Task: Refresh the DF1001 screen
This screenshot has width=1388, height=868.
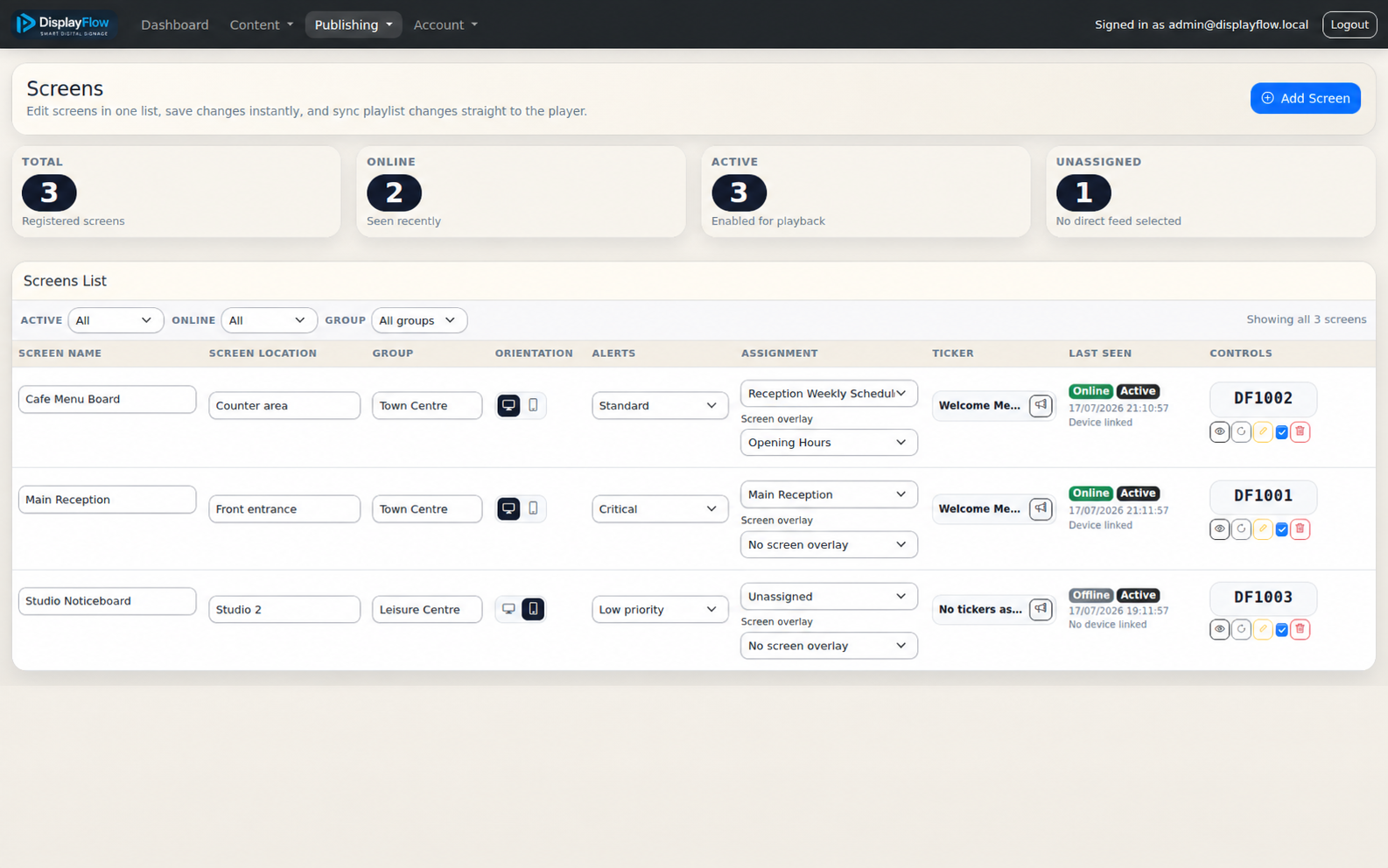Action: 1241,528
